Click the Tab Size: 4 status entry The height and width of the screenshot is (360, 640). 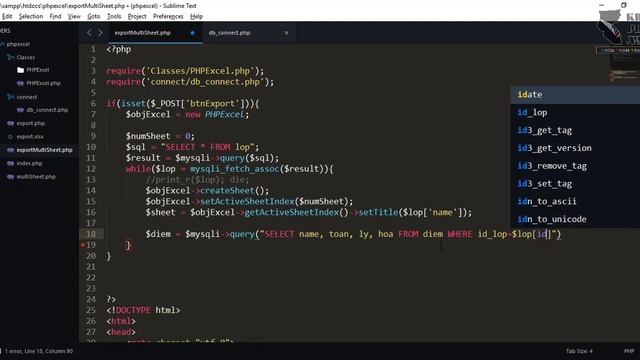[579, 351]
